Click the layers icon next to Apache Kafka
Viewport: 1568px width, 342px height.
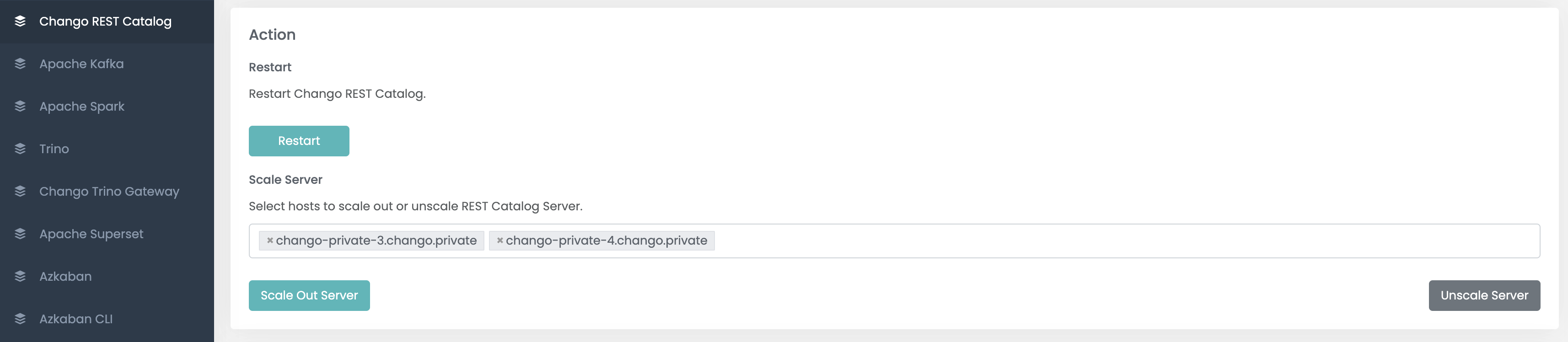(x=20, y=64)
